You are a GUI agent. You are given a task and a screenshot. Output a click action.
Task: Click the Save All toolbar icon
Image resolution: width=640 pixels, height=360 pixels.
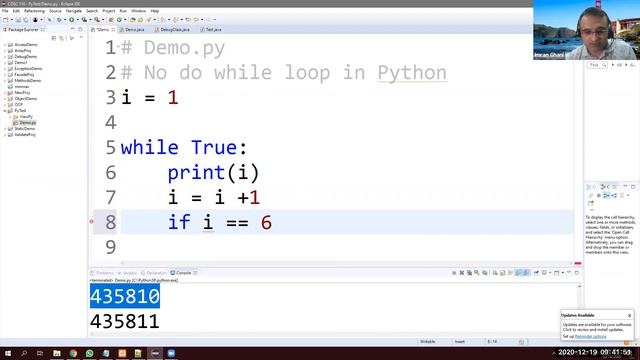pos(25,20)
